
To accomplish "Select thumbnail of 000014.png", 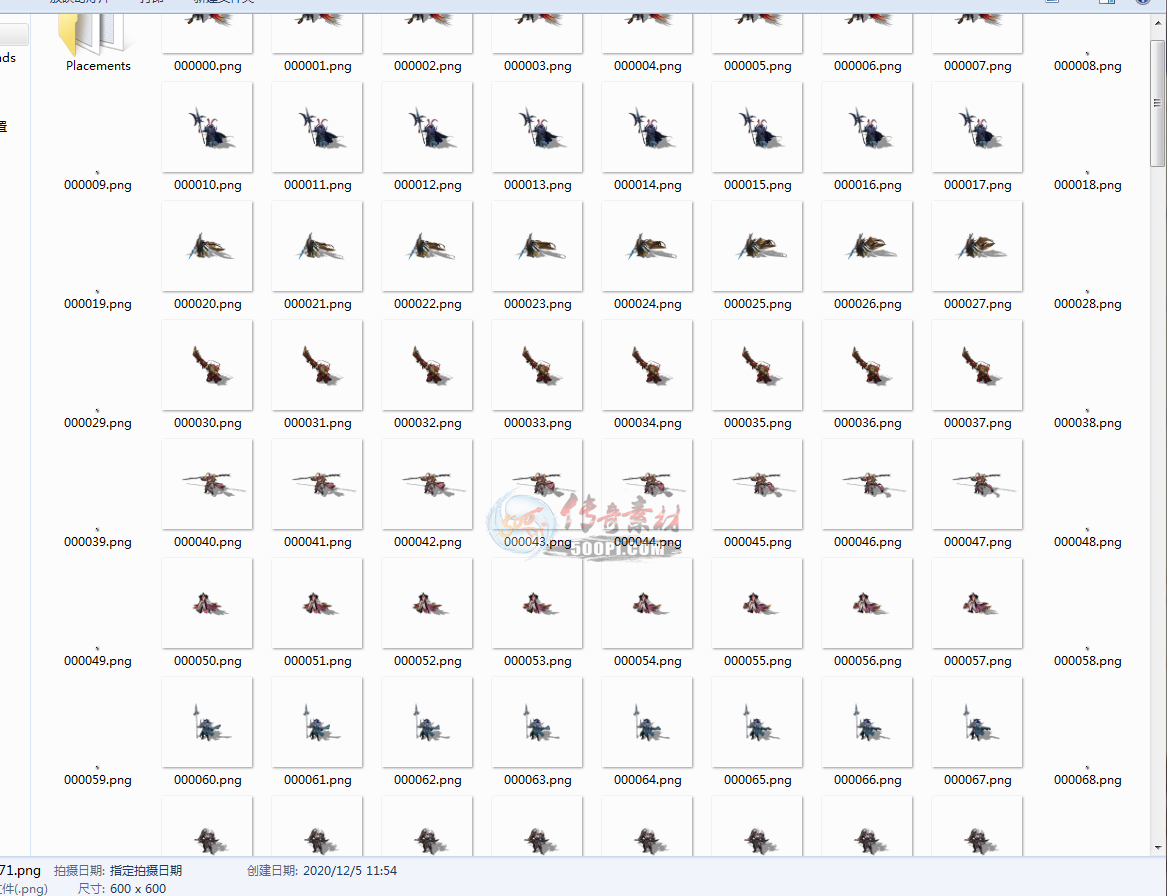I will tap(647, 127).
